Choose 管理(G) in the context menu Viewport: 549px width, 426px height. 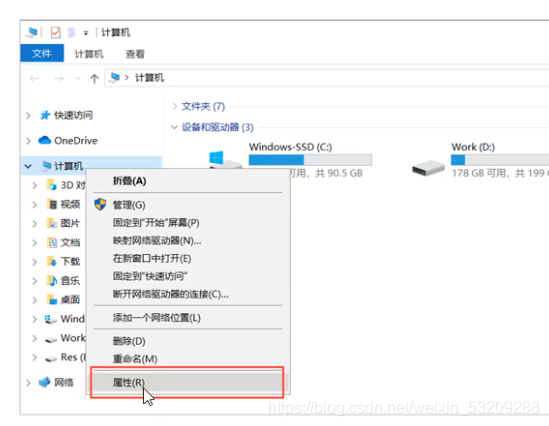click(188, 205)
